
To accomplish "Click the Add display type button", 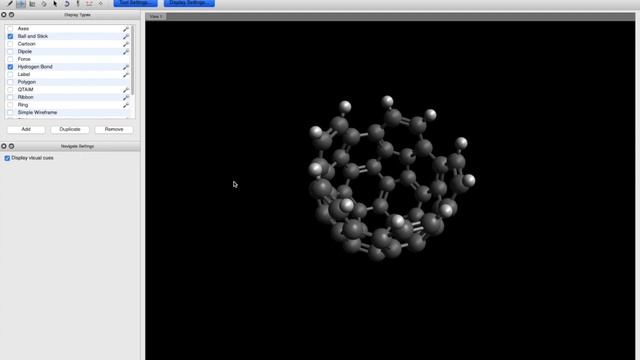I will (26, 129).
